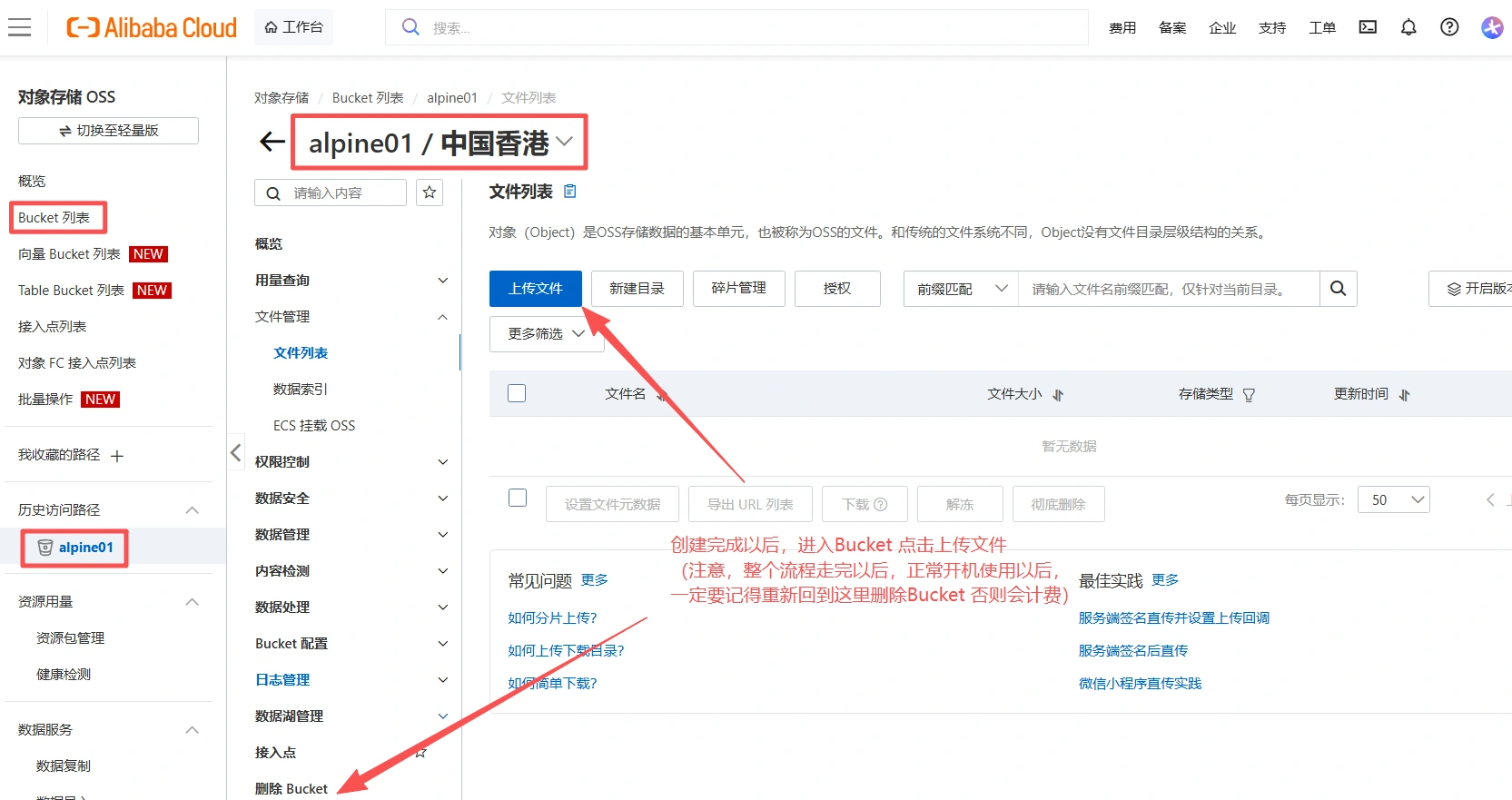
Task: Collapse the 资源用量 group
Action: tap(192, 602)
